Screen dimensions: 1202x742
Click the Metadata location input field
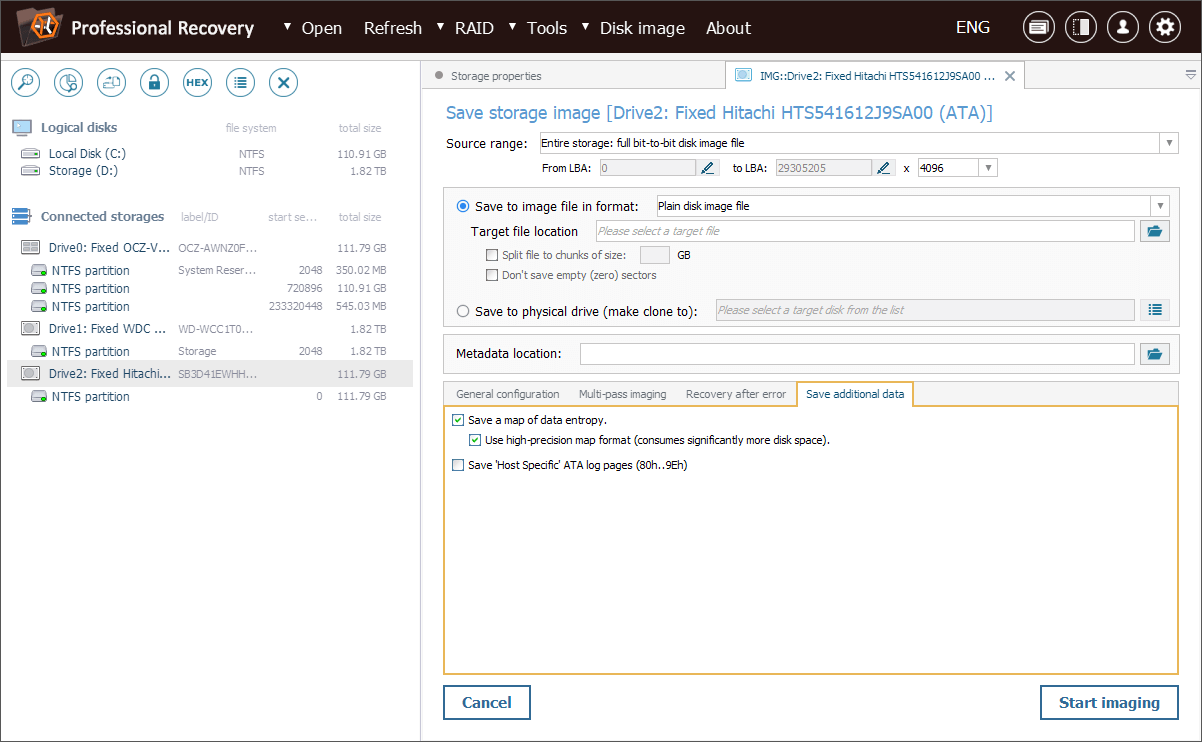click(x=857, y=354)
